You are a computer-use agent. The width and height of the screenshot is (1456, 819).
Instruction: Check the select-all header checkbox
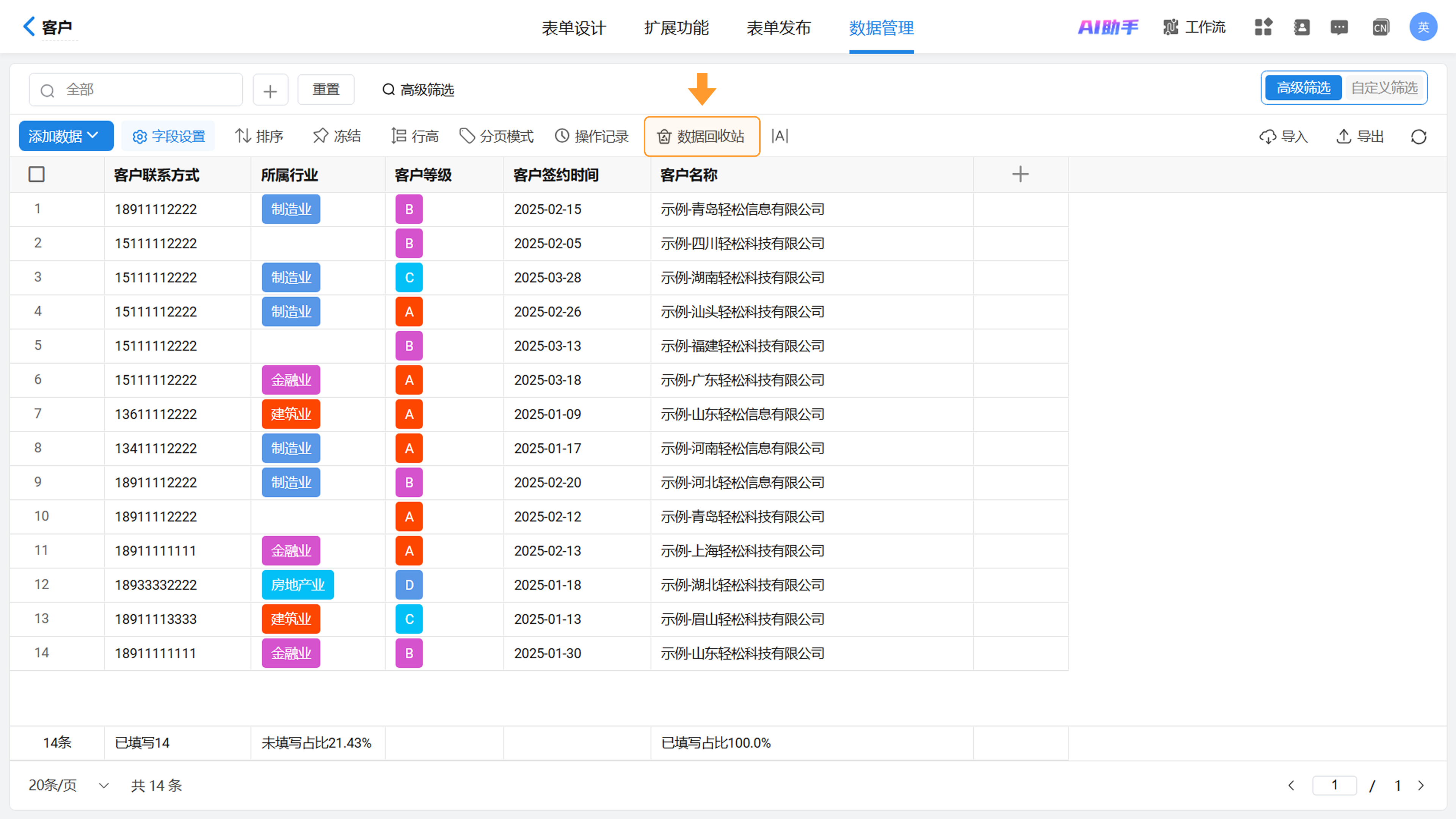coord(37,174)
